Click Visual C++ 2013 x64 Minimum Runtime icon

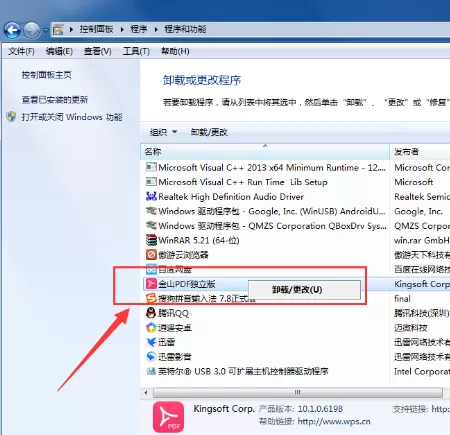click(151, 167)
